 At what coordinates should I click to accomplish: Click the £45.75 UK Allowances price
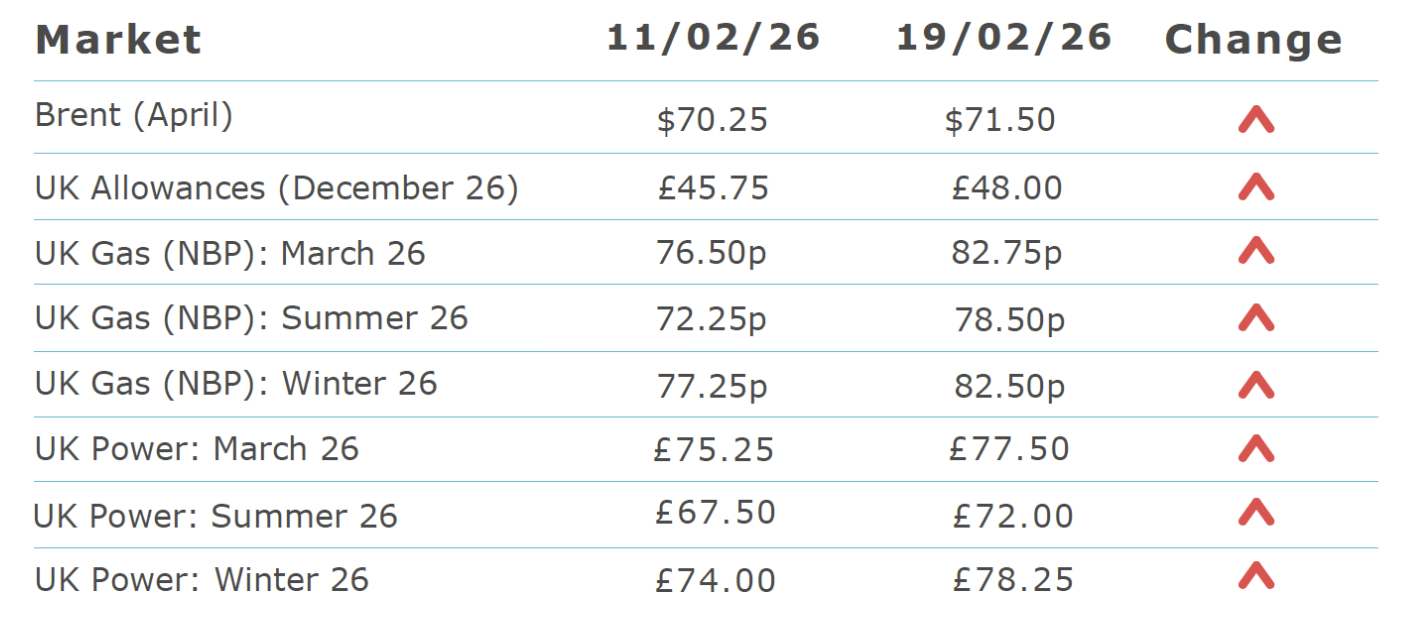713,188
